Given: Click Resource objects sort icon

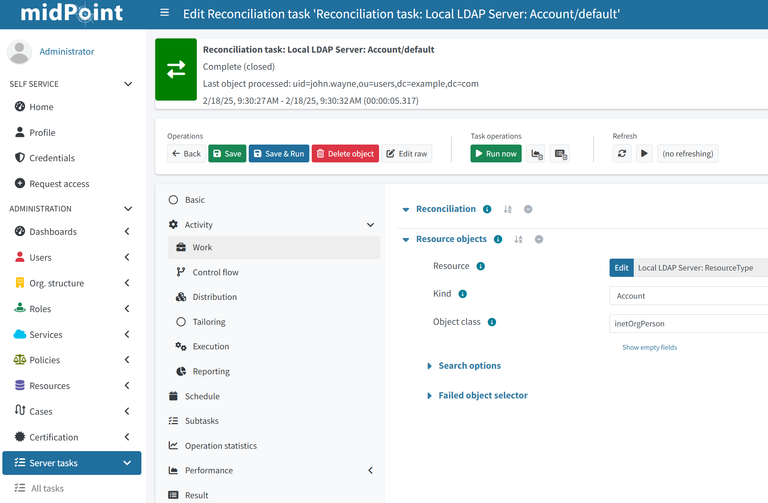Looking at the screenshot, I should [x=518, y=240].
